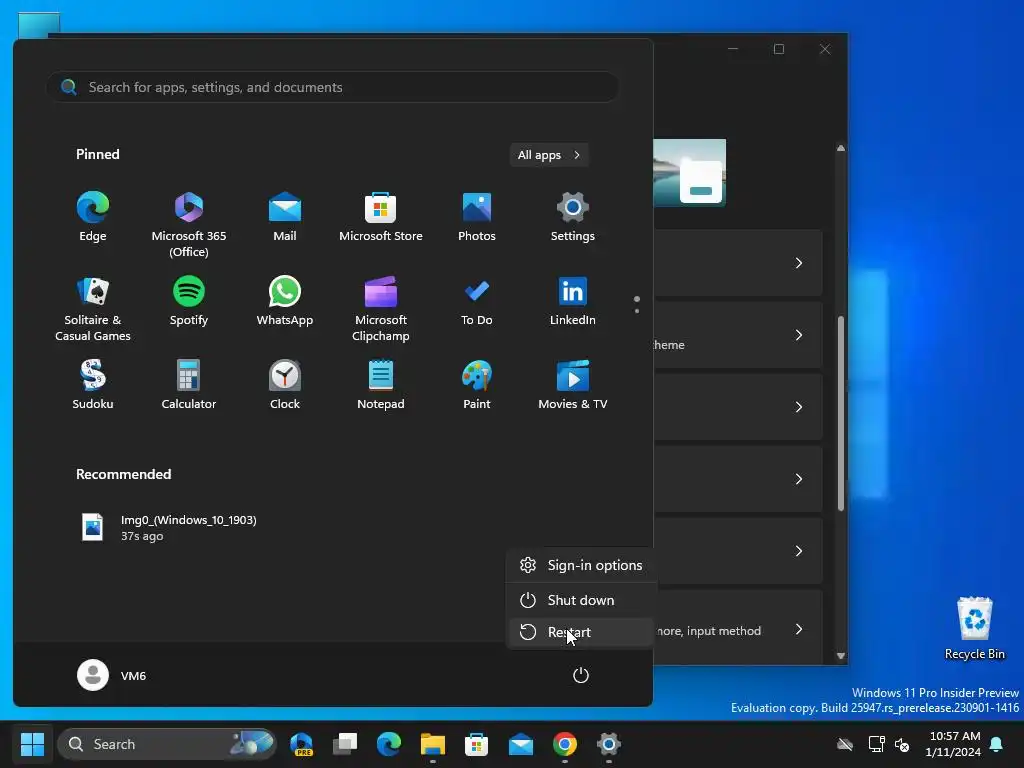Open the VM6 user account menu
Viewport: 1024px width, 768px height.
click(112, 675)
